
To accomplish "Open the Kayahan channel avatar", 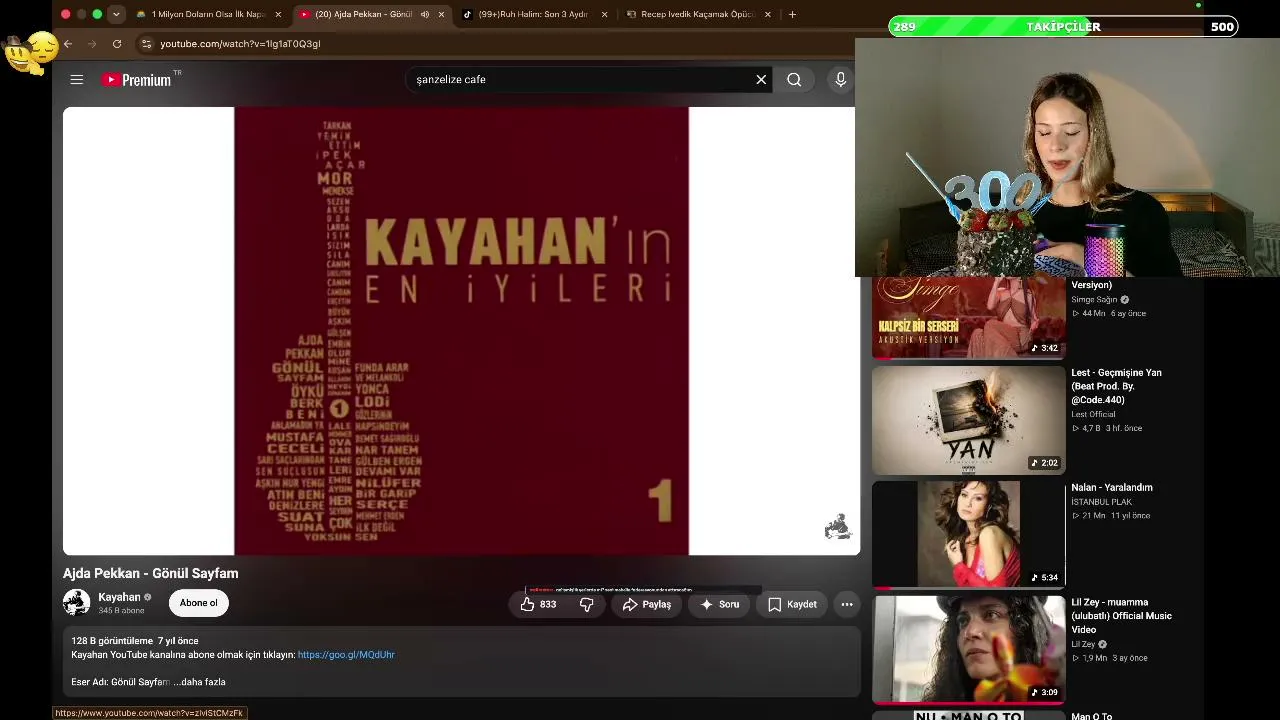I will click(x=76, y=602).
